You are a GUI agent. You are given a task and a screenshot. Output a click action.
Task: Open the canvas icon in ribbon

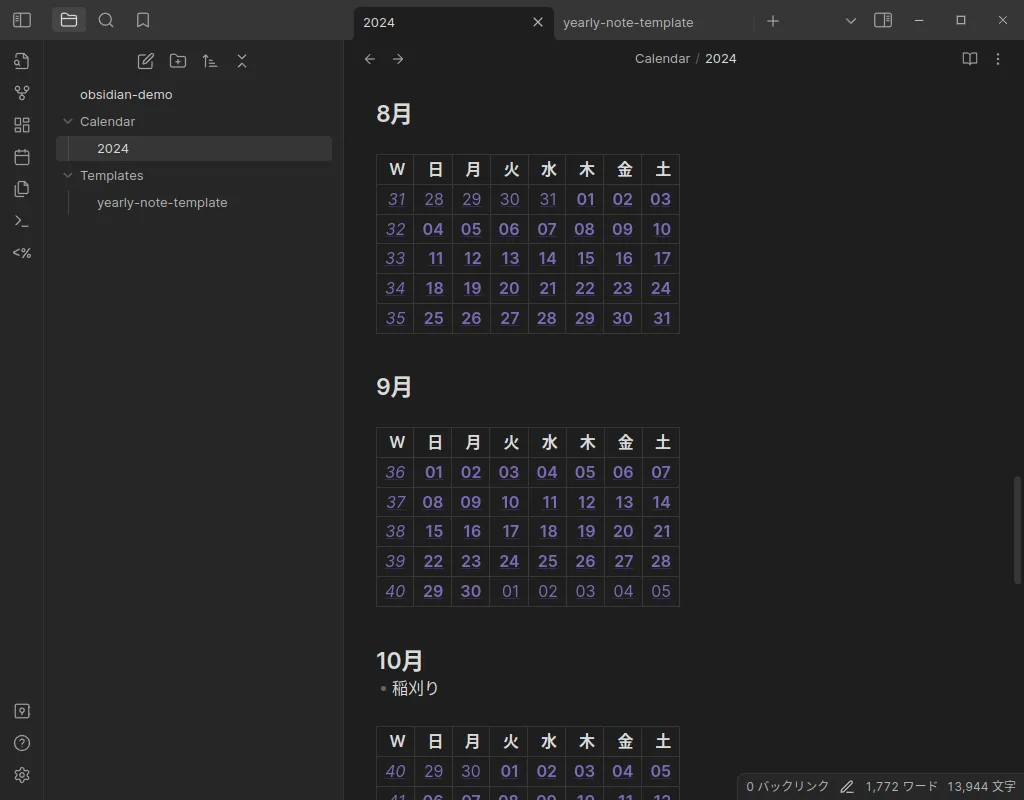[x=22, y=125]
